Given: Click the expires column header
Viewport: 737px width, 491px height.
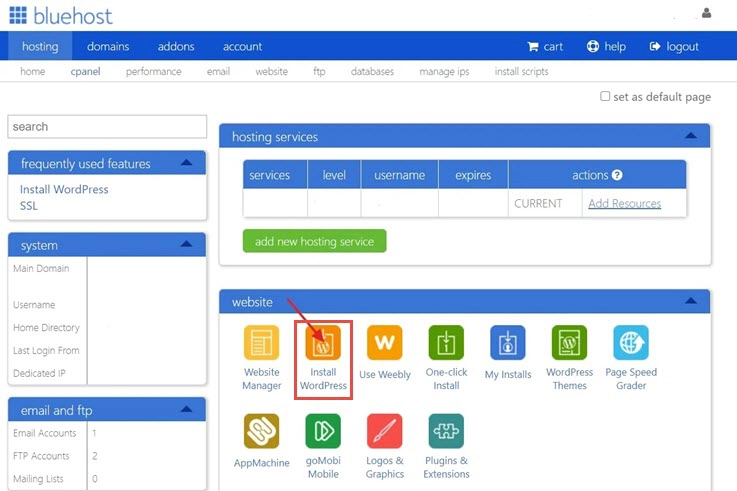Looking at the screenshot, I should click(x=473, y=175).
